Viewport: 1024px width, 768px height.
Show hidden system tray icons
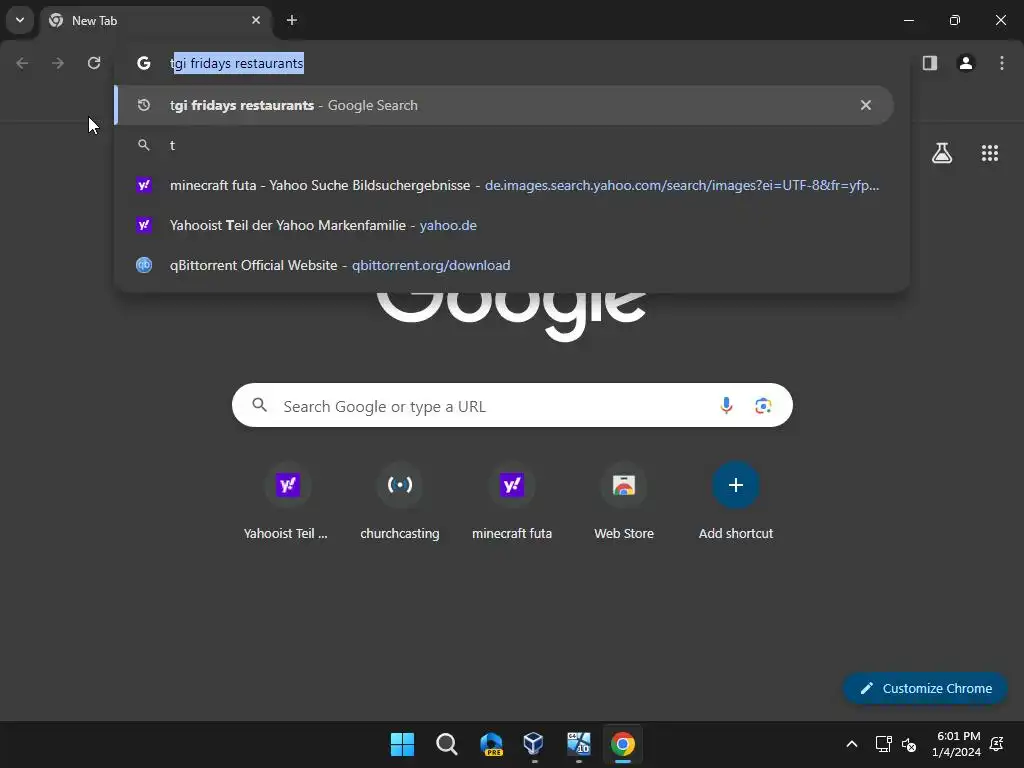852,744
